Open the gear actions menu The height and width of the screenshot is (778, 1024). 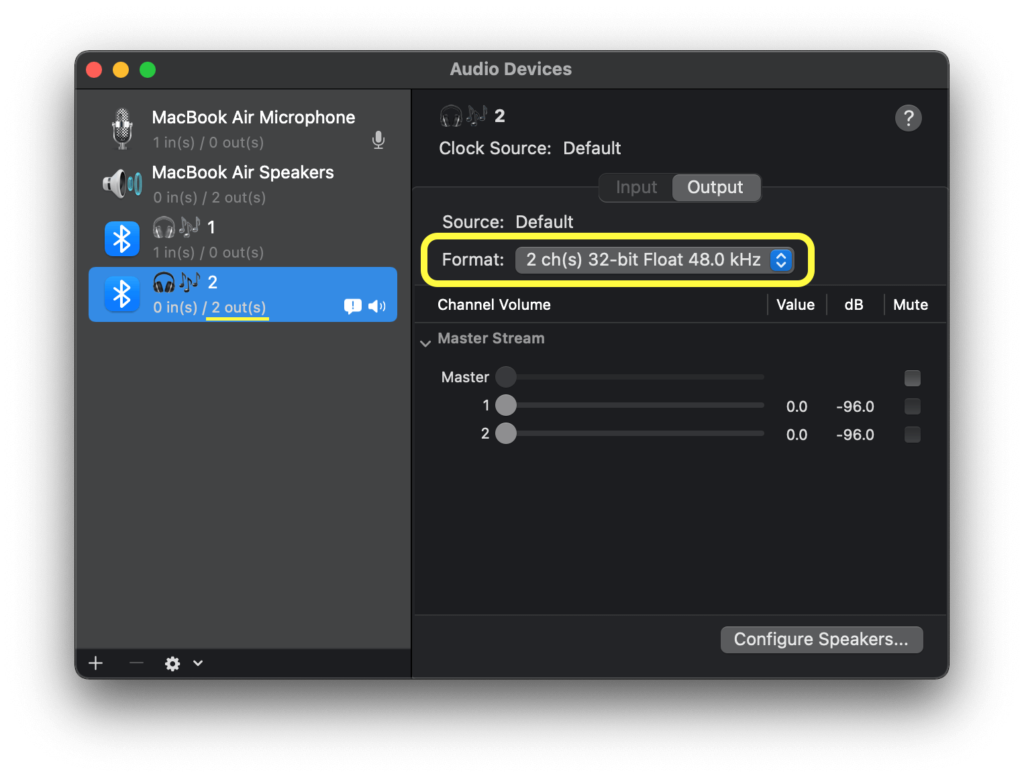point(172,664)
